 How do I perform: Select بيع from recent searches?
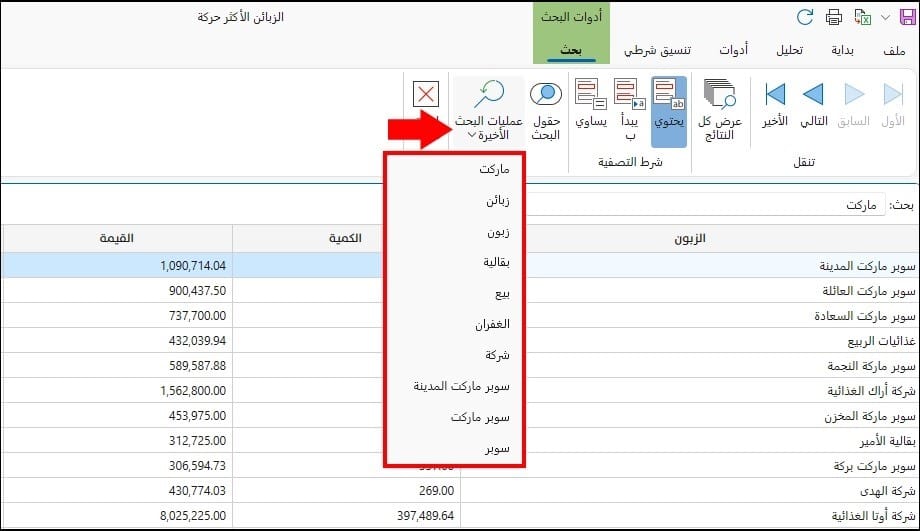[455, 293]
